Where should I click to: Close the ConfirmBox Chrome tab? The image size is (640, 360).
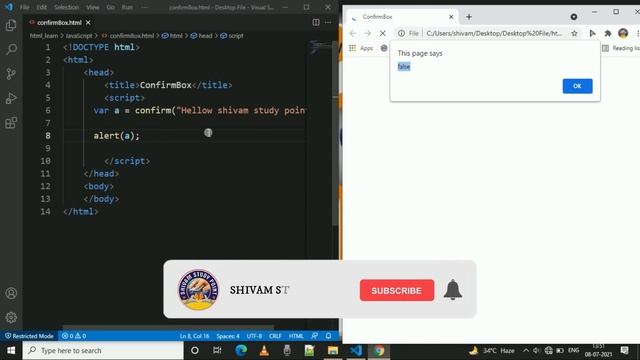click(x=451, y=17)
